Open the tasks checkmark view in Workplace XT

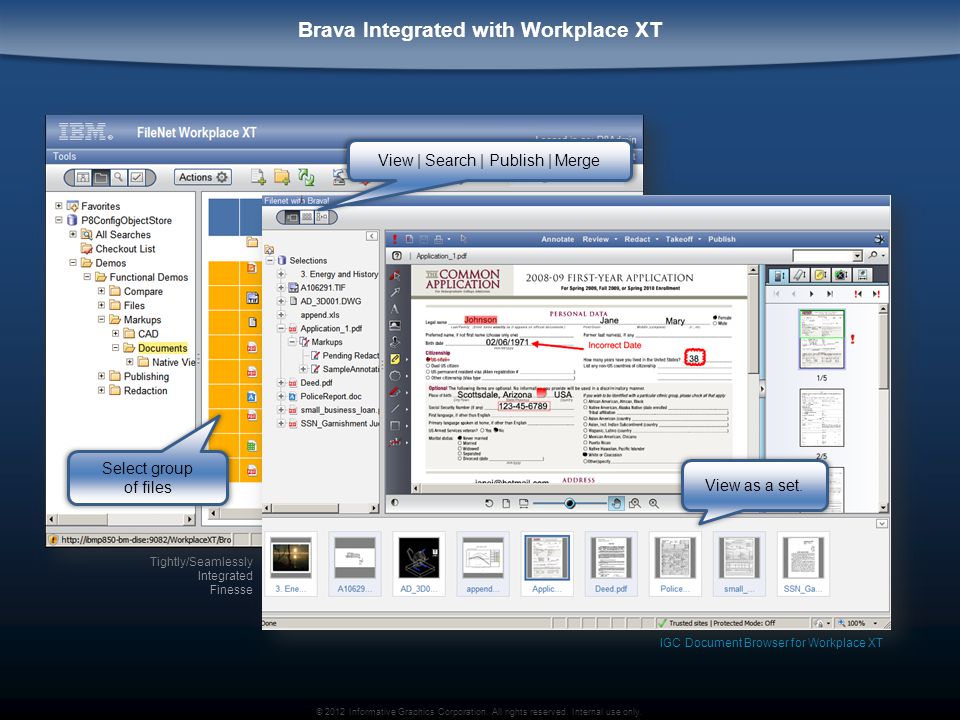pyautogui.click(x=137, y=178)
